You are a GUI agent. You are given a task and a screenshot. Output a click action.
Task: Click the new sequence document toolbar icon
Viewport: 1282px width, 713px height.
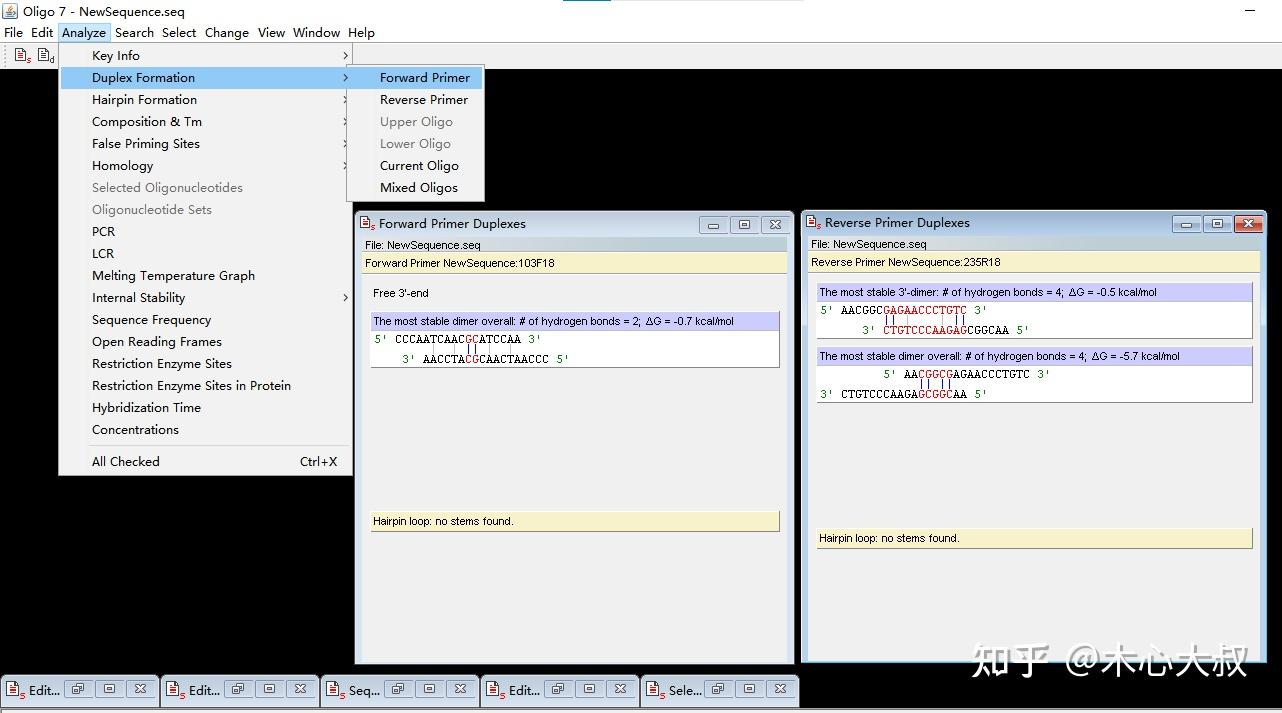(x=22, y=56)
